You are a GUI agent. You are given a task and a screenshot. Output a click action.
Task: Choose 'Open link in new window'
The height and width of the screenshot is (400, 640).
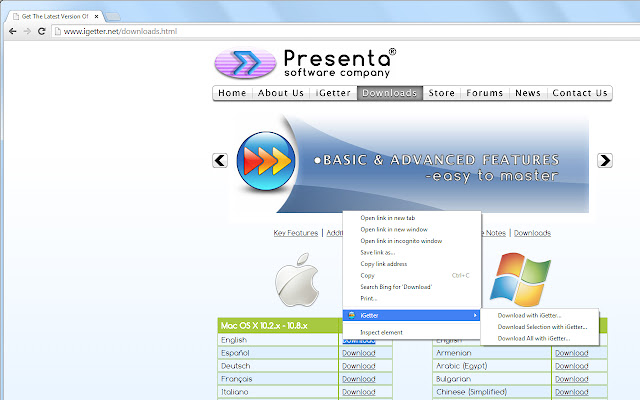[412, 229]
